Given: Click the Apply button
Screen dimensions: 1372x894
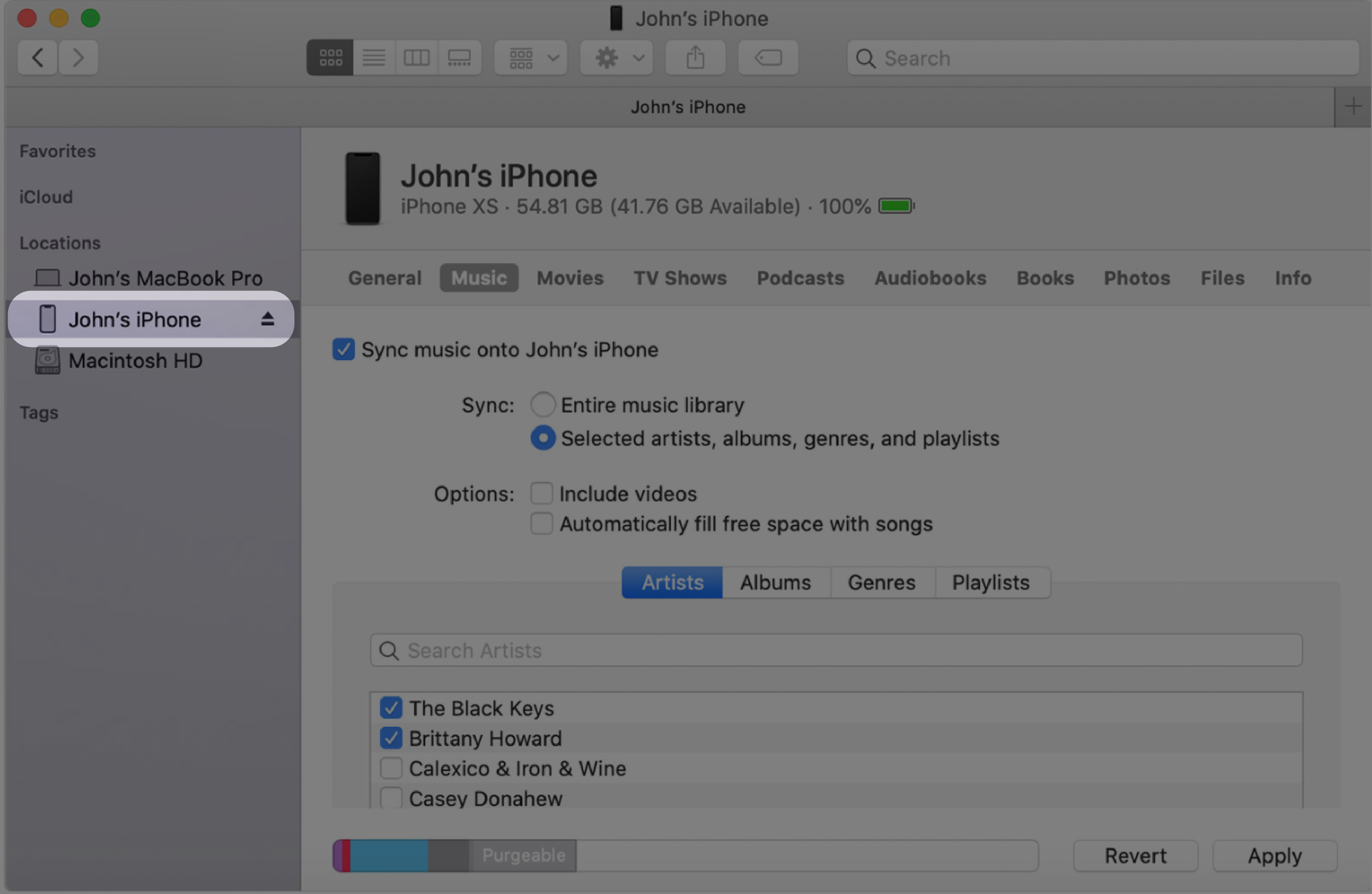Looking at the screenshot, I should pyautogui.click(x=1274, y=855).
